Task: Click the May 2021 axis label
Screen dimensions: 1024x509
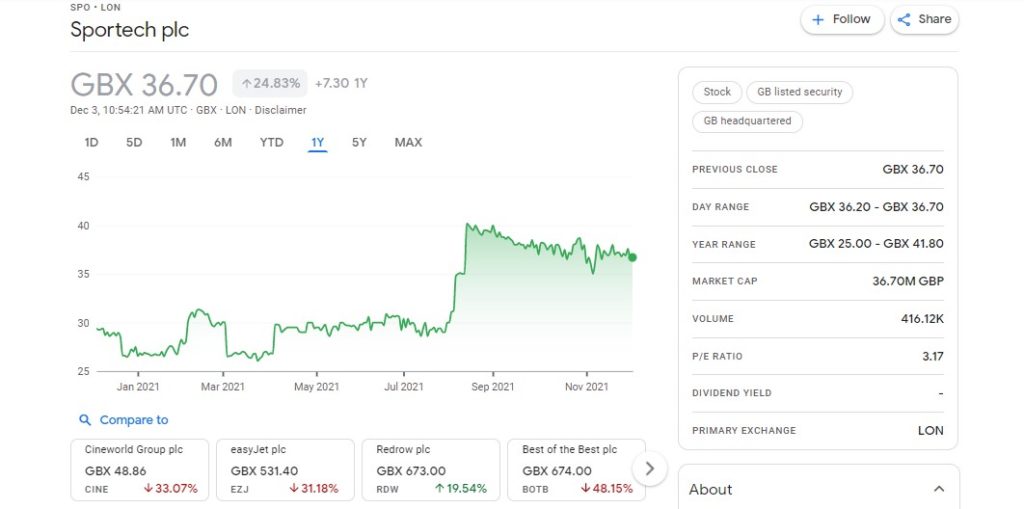Action: point(317,387)
